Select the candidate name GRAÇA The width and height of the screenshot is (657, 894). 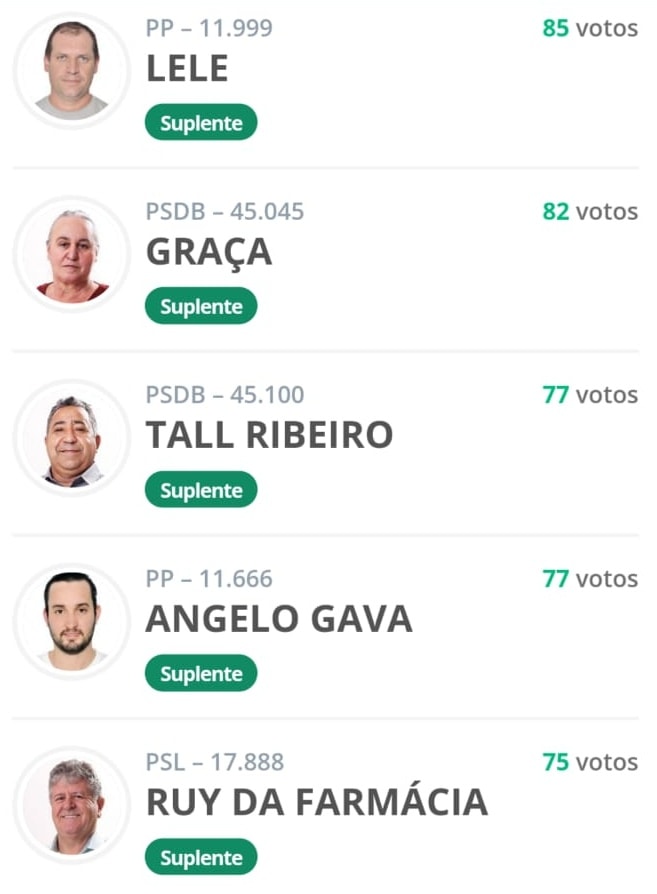coord(209,254)
